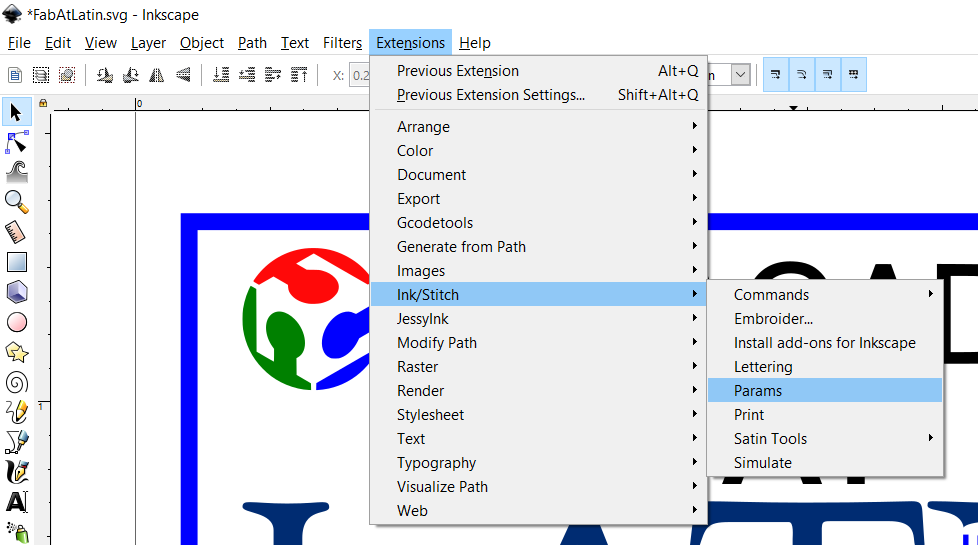Expand the Satin Tools submenu
The width and height of the screenshot is (978, 545).
tap(825, 438)
